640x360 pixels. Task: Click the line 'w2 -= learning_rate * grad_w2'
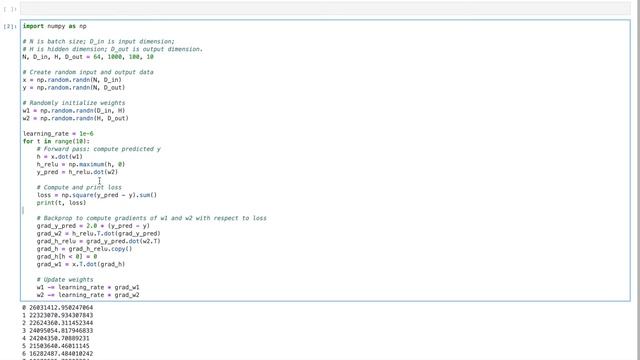[x=88, y=295]
